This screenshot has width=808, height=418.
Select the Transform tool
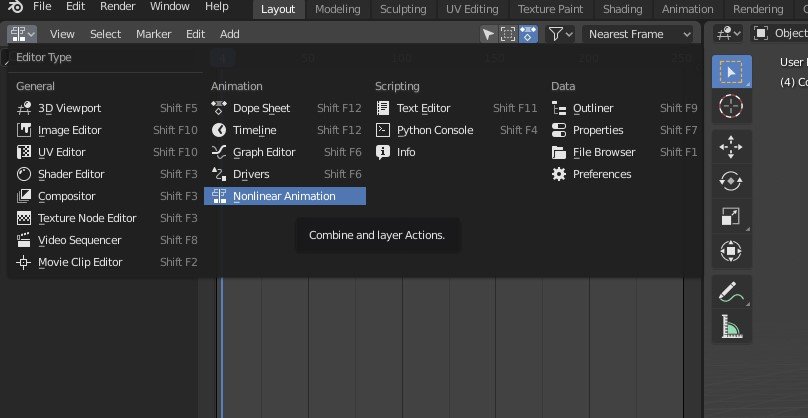coord(731,250)
